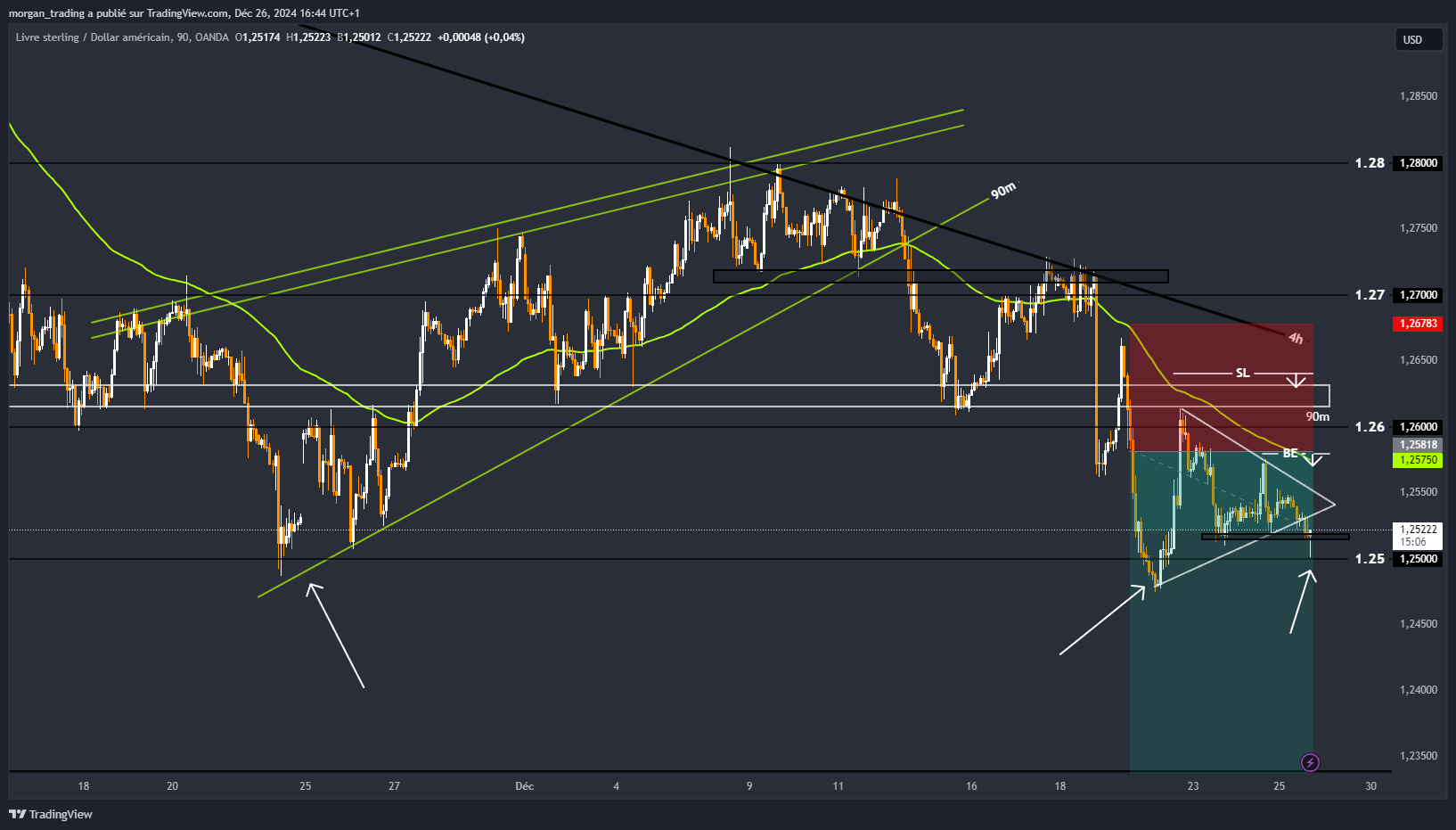Open the TradingView logo link
Viewport: 1456px width, 830px height.
pos(51,814)
